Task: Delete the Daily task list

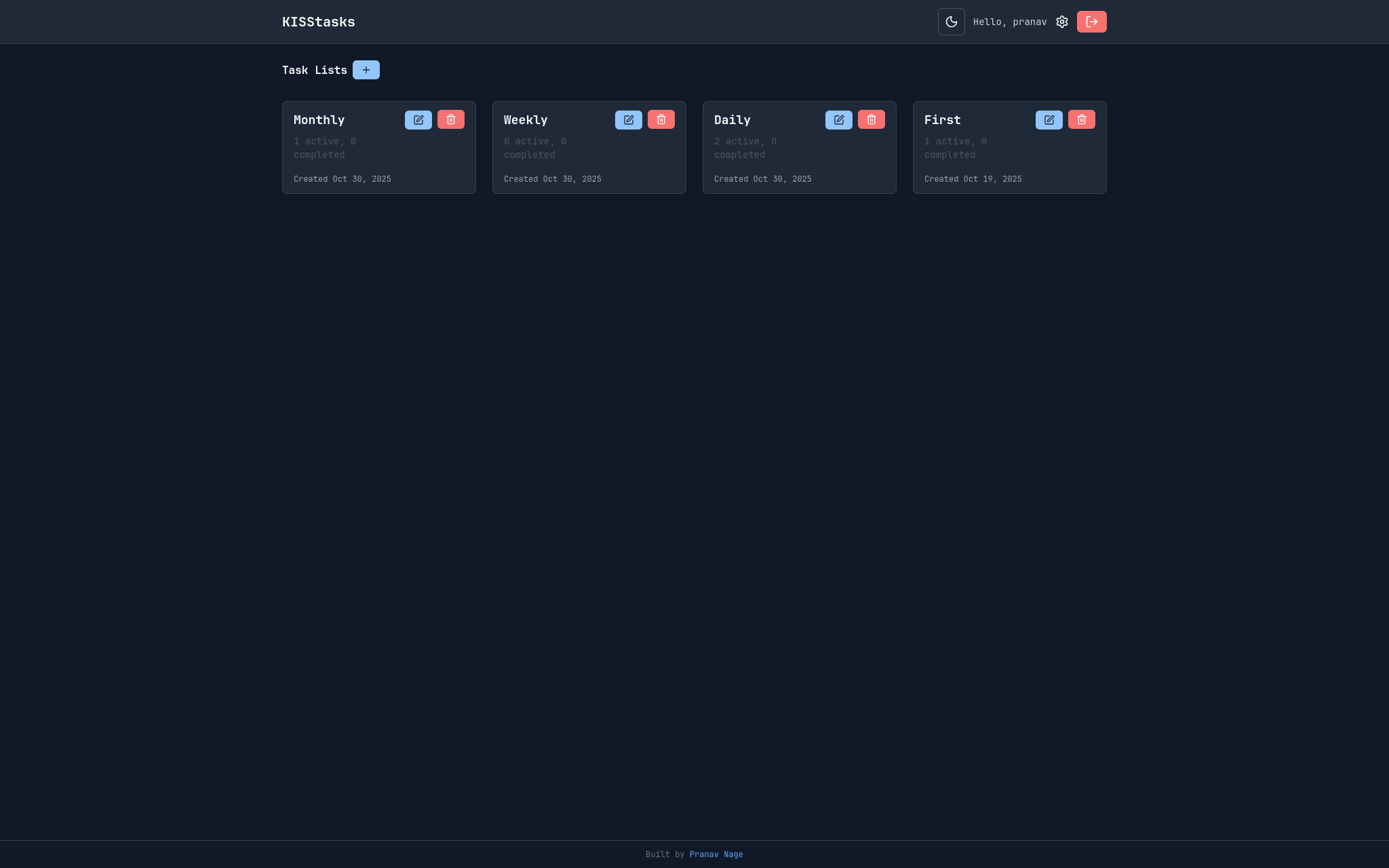Action: [x=871, y=120]
